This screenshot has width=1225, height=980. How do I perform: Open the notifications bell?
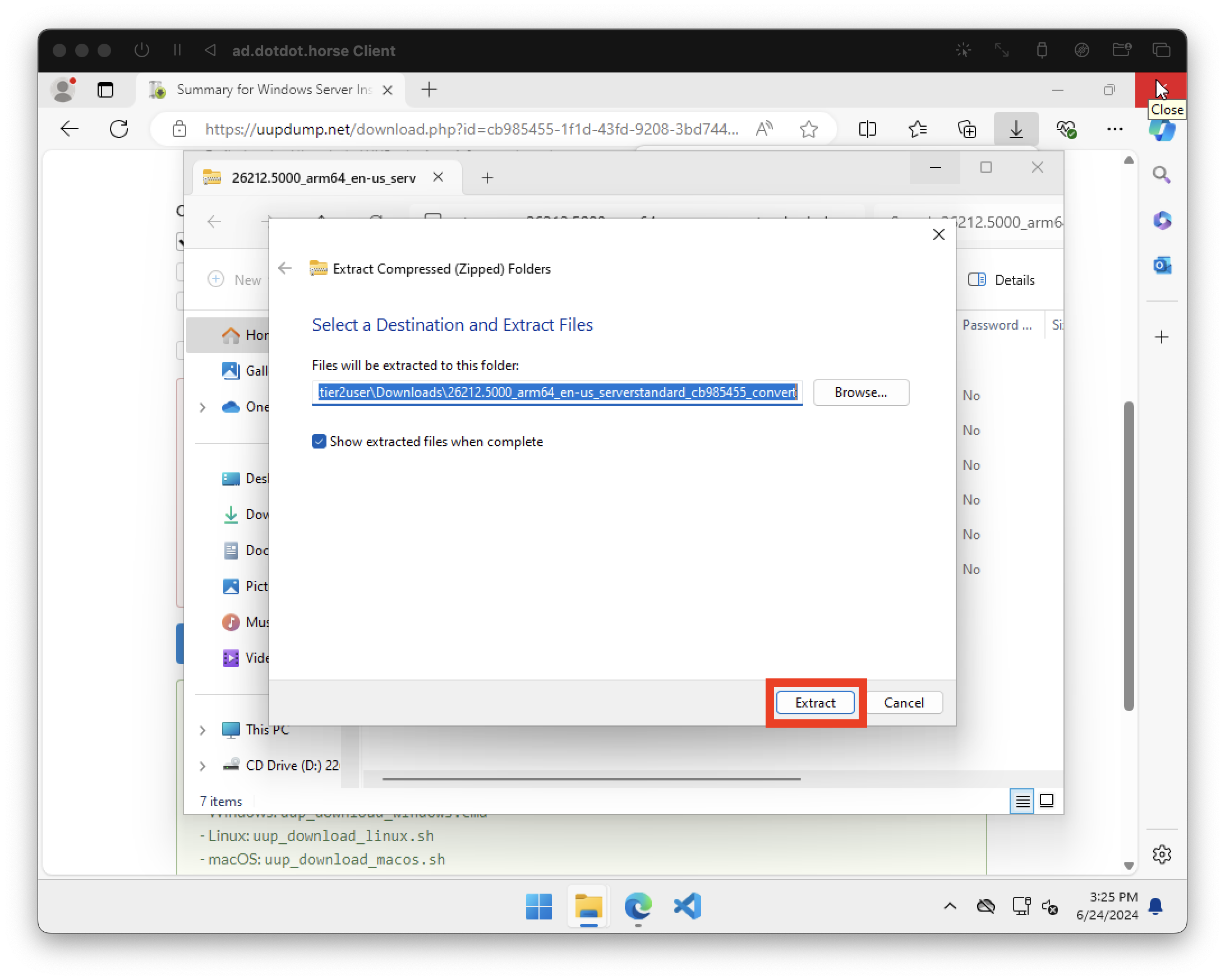(1155, 907)
